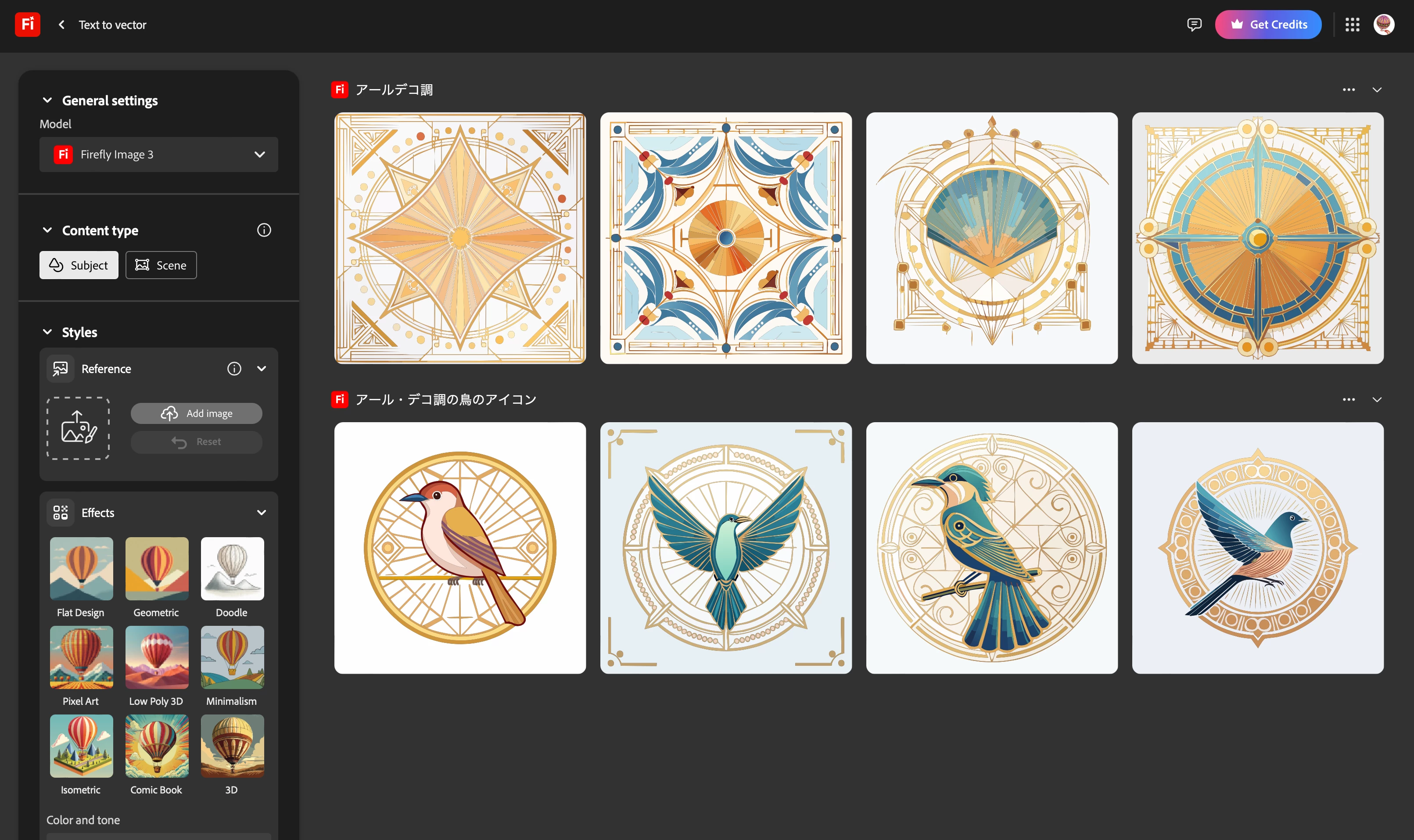Screen dimensions: 1414x840
Task: Select the Pixel Art effect thumbnail
Action: 82,657
